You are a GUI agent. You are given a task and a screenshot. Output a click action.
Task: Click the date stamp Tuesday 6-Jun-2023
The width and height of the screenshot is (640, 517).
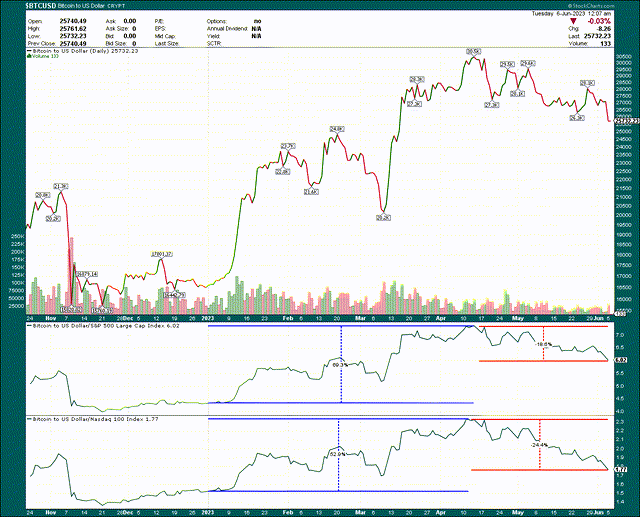tap(559, 13)
